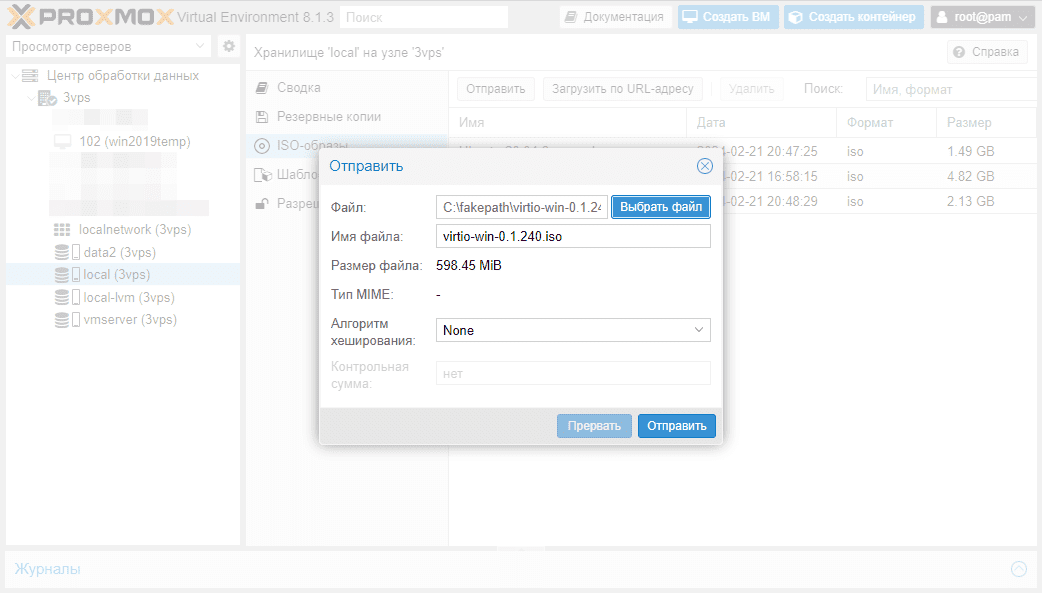This screenshot has width=1042, height=593.
Task: Click the Создать ВМ button
Action: pos(727,17)
